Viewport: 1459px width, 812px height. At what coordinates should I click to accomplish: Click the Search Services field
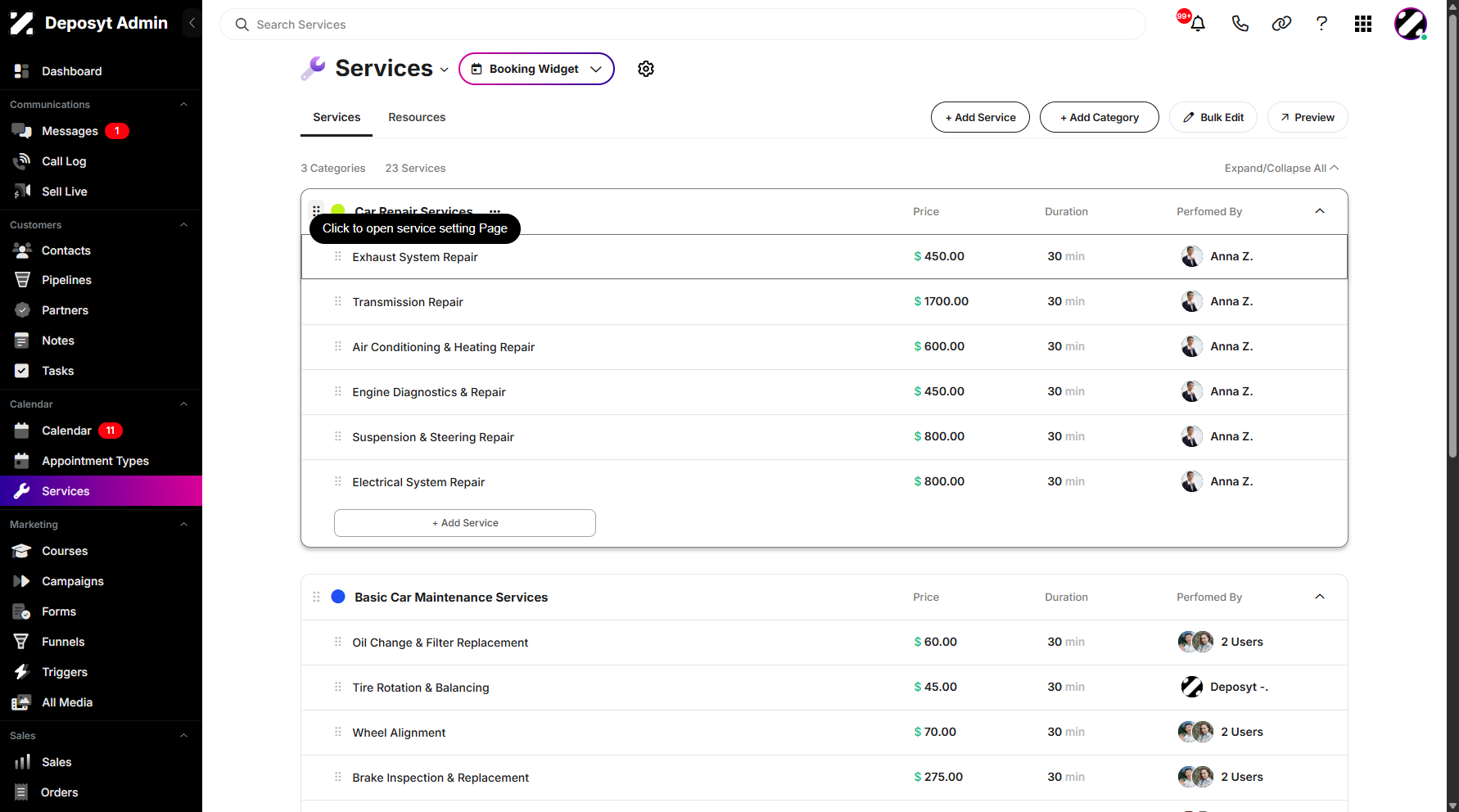click(683, 25)
